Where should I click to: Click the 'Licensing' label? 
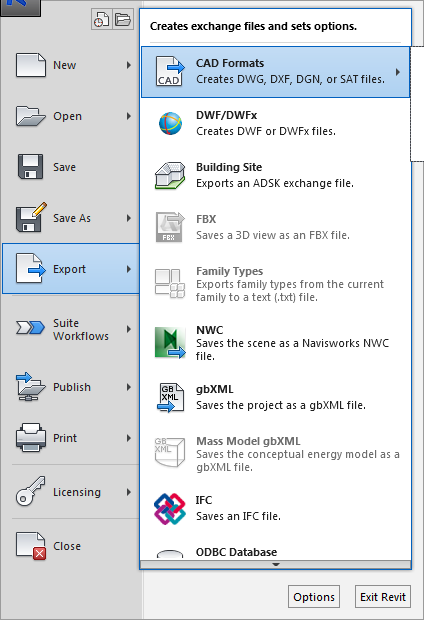coord(77,492)
